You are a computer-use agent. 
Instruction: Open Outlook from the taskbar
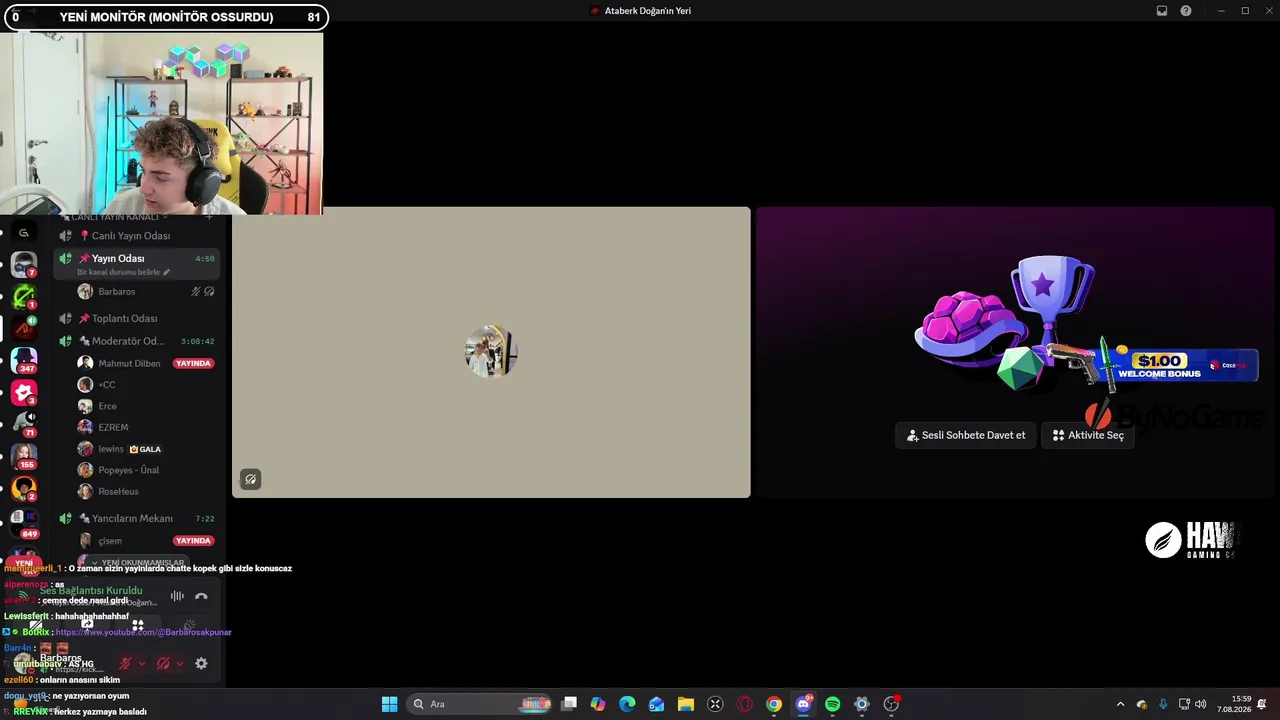tap(656, 704)
